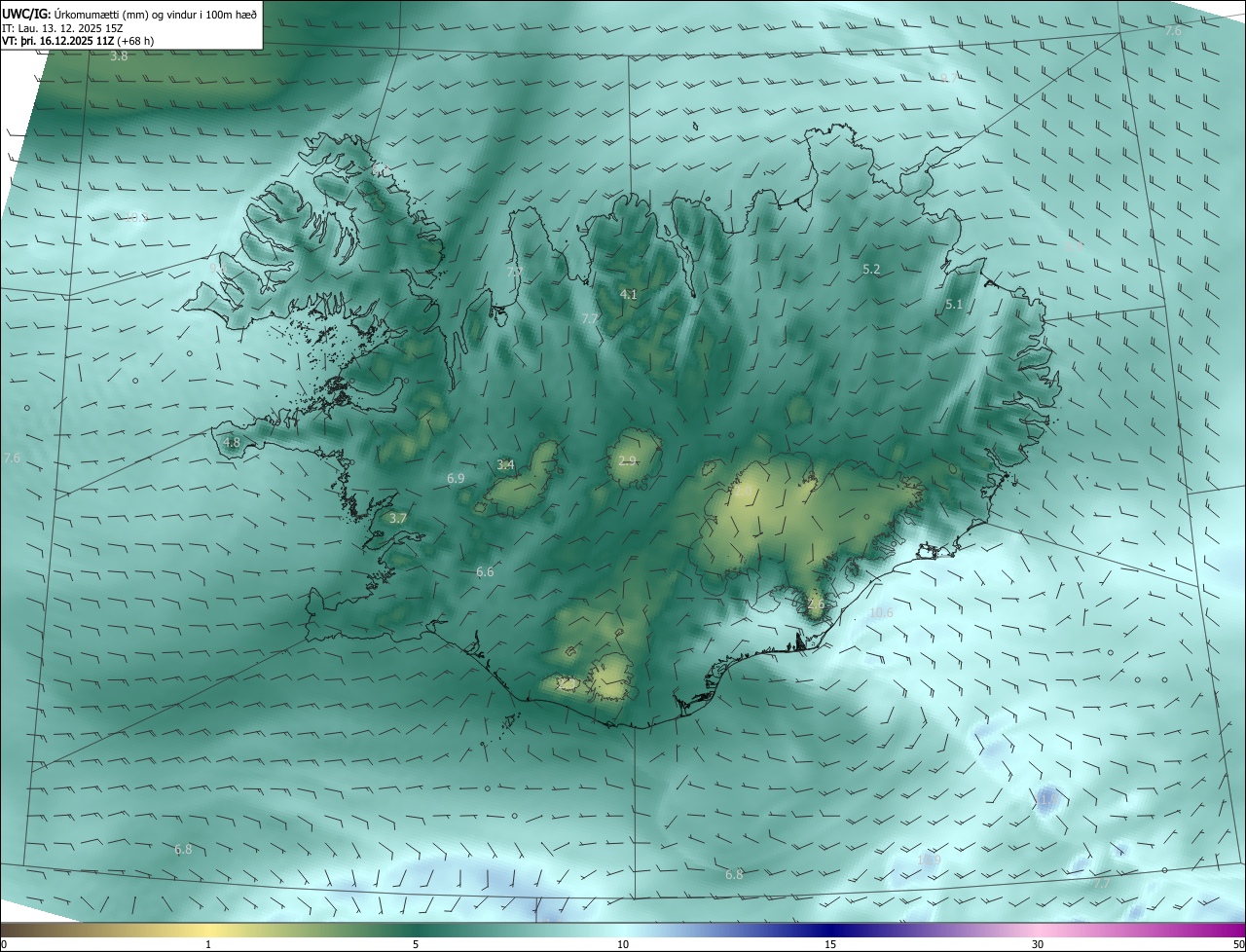Click the 10.9 value label
The image size is (1246, 952).
pos(930,860)
